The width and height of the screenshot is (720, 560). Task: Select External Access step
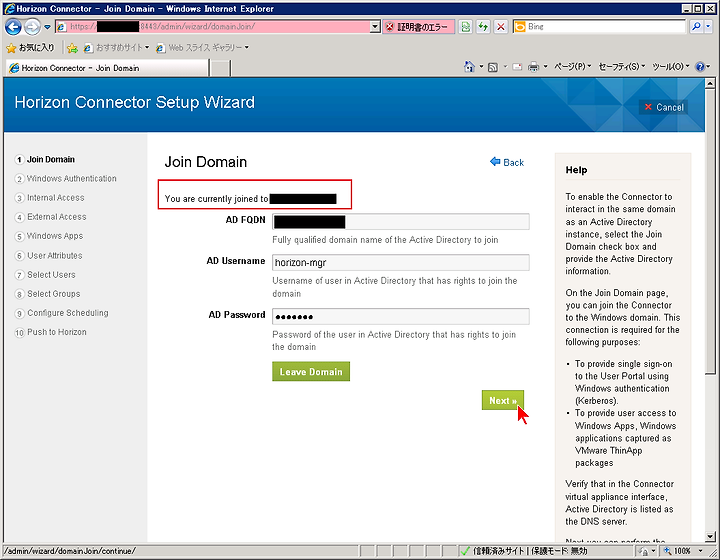point(51,217)
